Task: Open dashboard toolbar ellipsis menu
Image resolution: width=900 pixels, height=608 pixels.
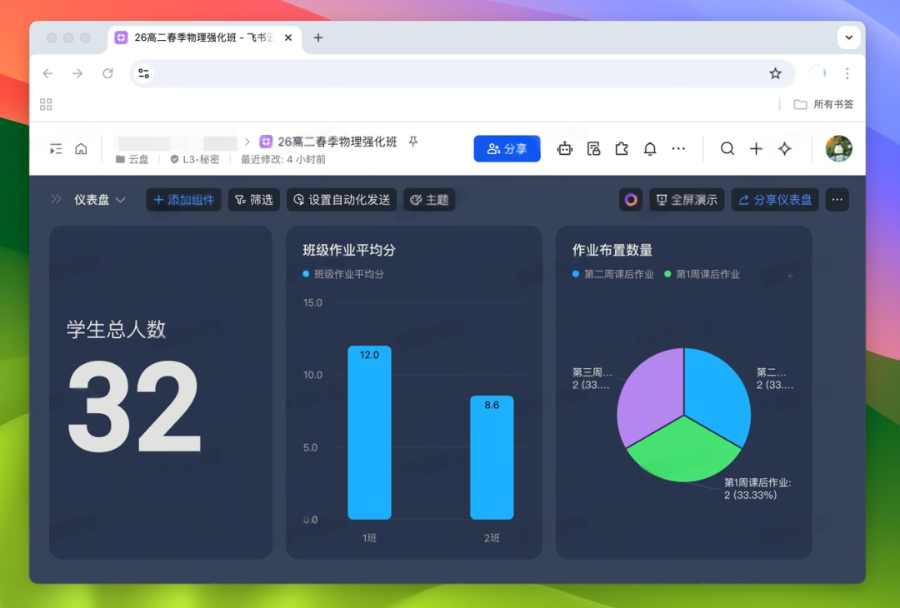Action: (x=837, y=200)
